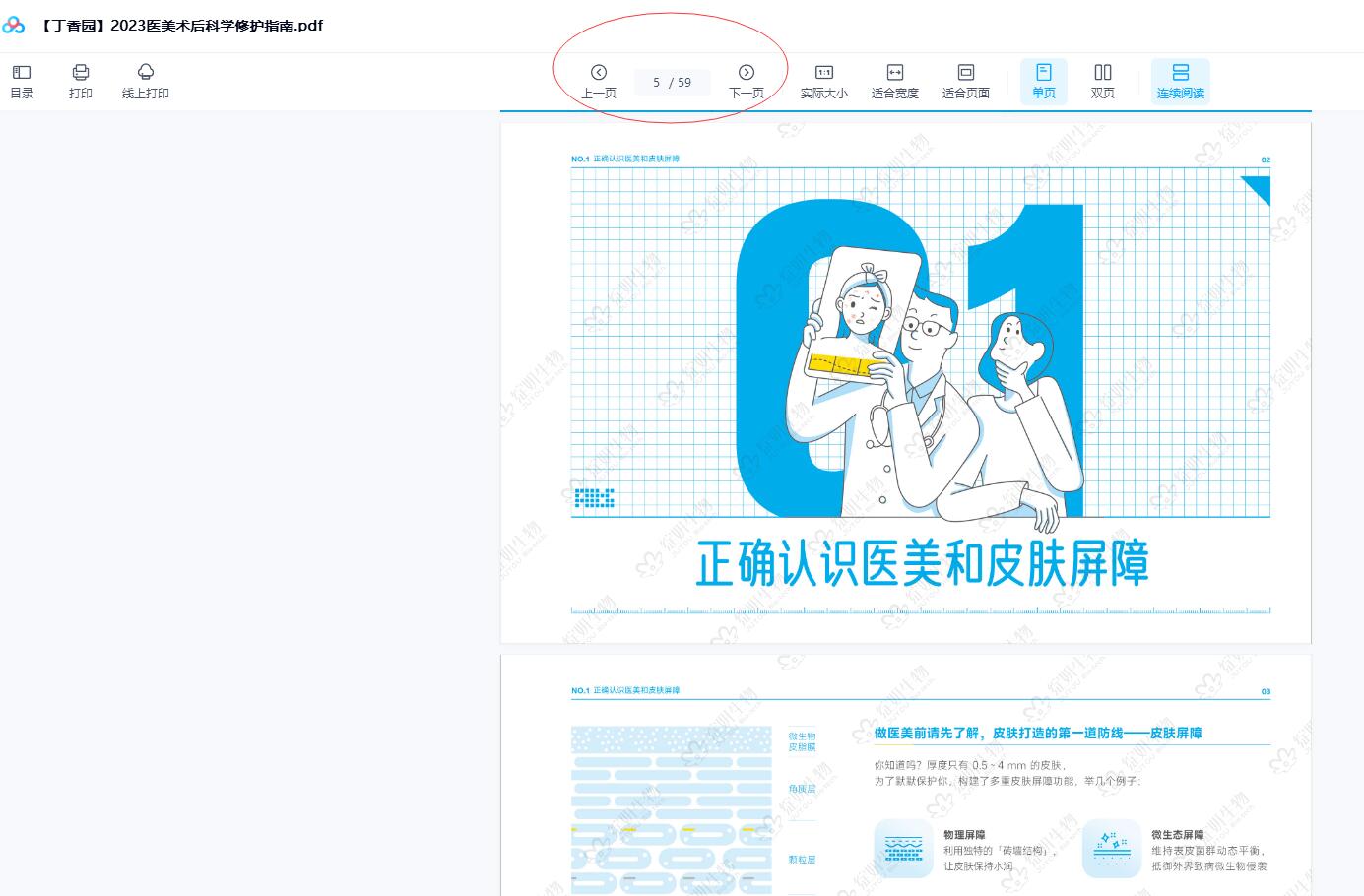Select 线上打印 online printing
This screenshot has width=1364, height=896.
pos(145,81)
